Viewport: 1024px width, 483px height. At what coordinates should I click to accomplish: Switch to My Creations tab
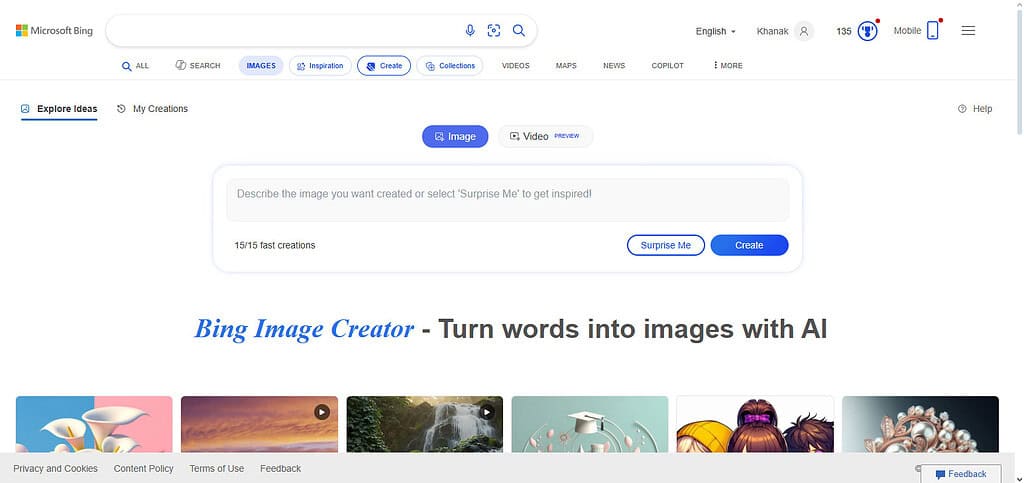click(152, 109)
